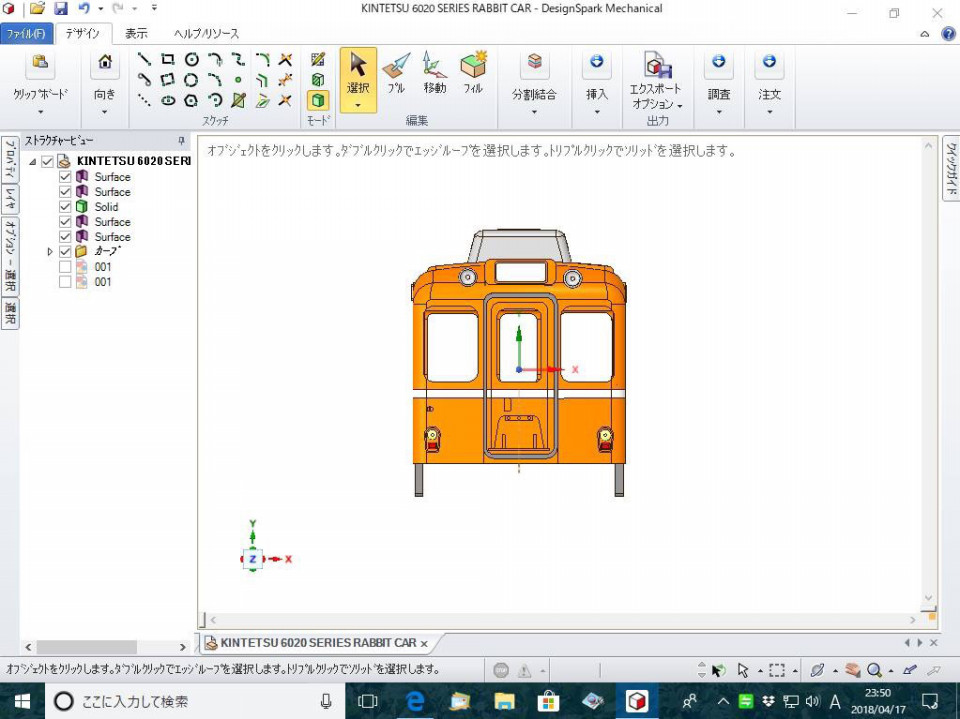Uncheck the second Surface checkbox
This screenshot has width=960, height=719.
point(65,192)
